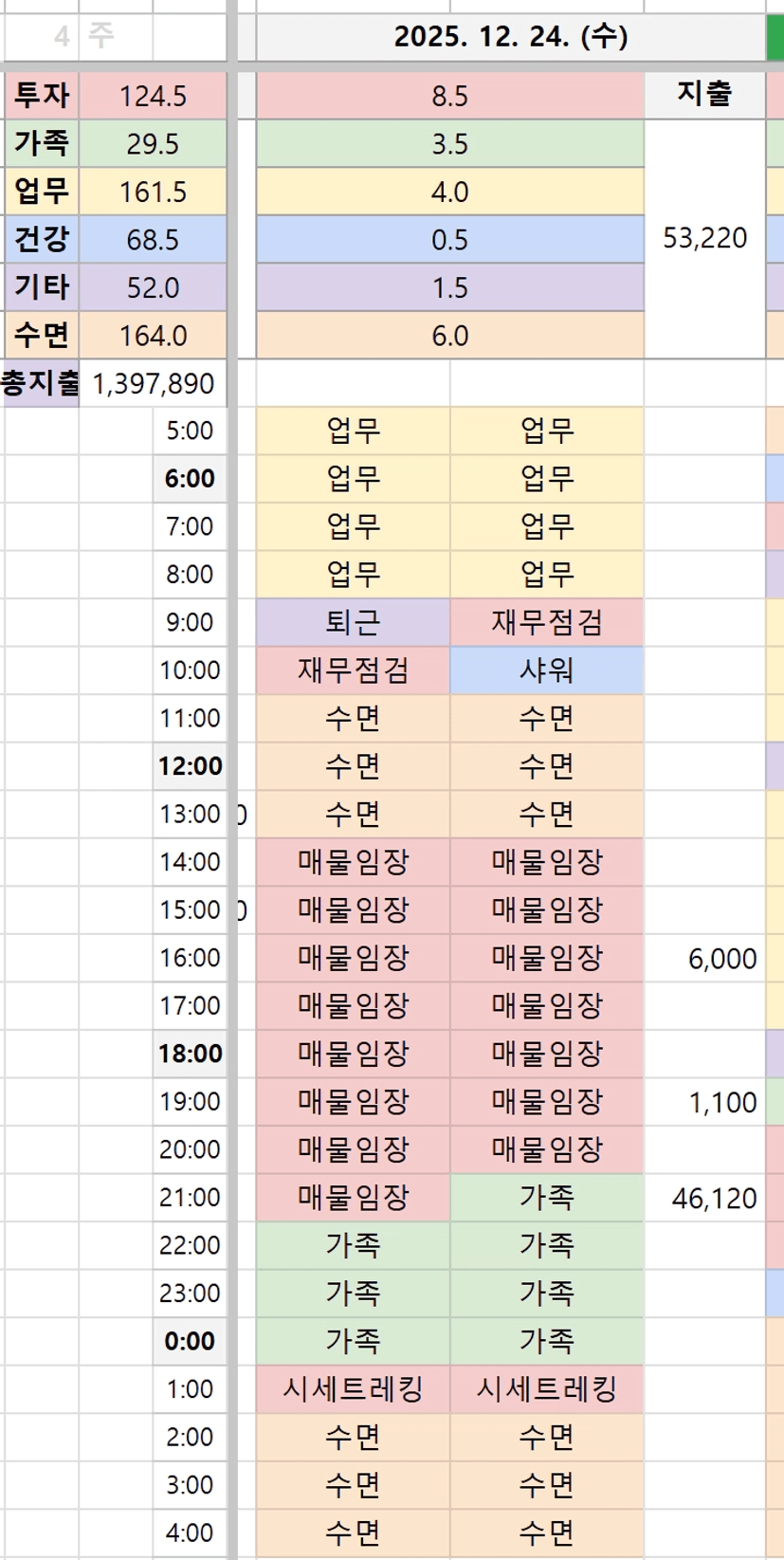
Task: Select the daily expense total 53,220
Action: point(704,238)
